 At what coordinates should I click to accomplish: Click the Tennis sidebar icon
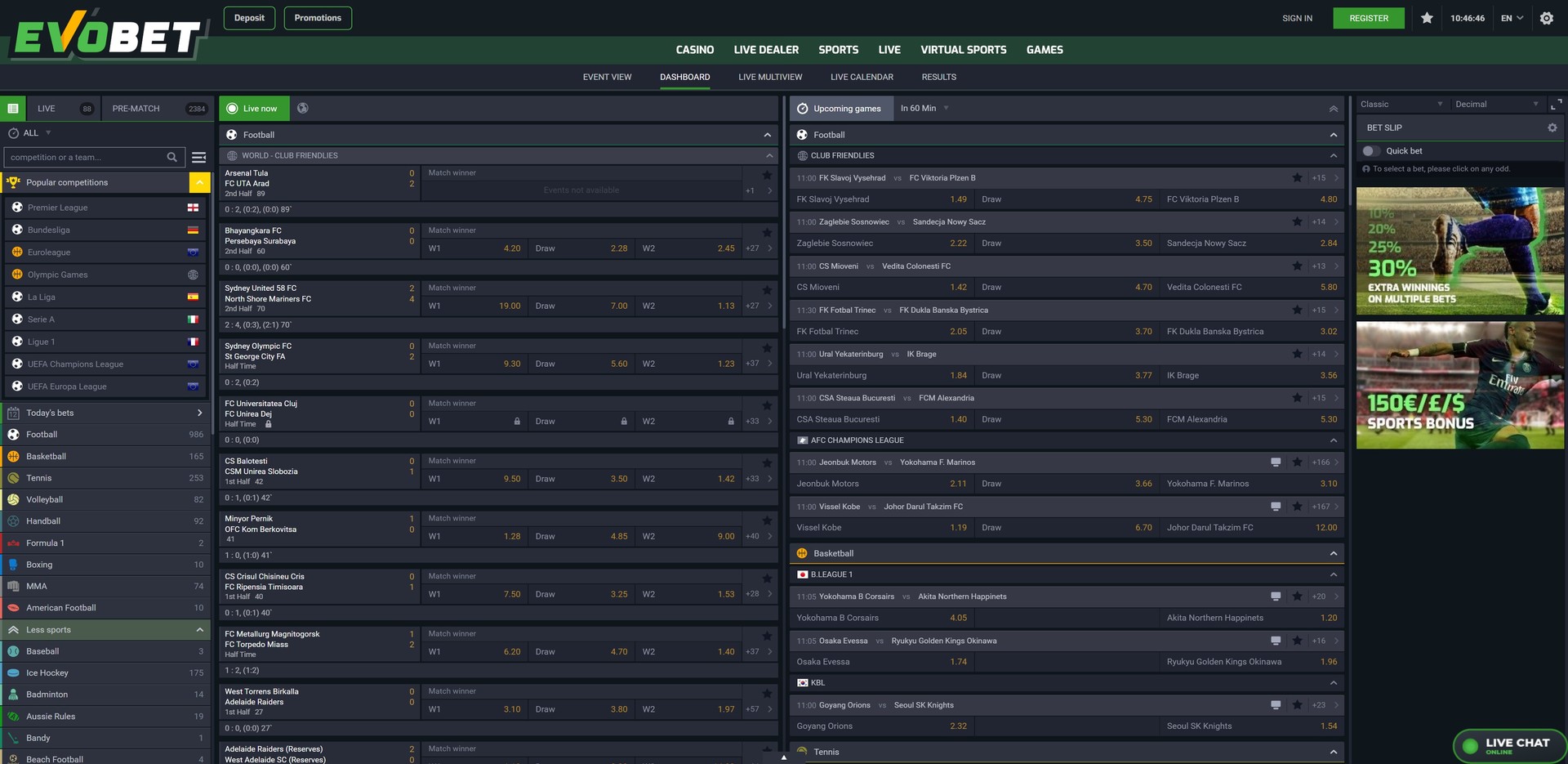[13, 478]
